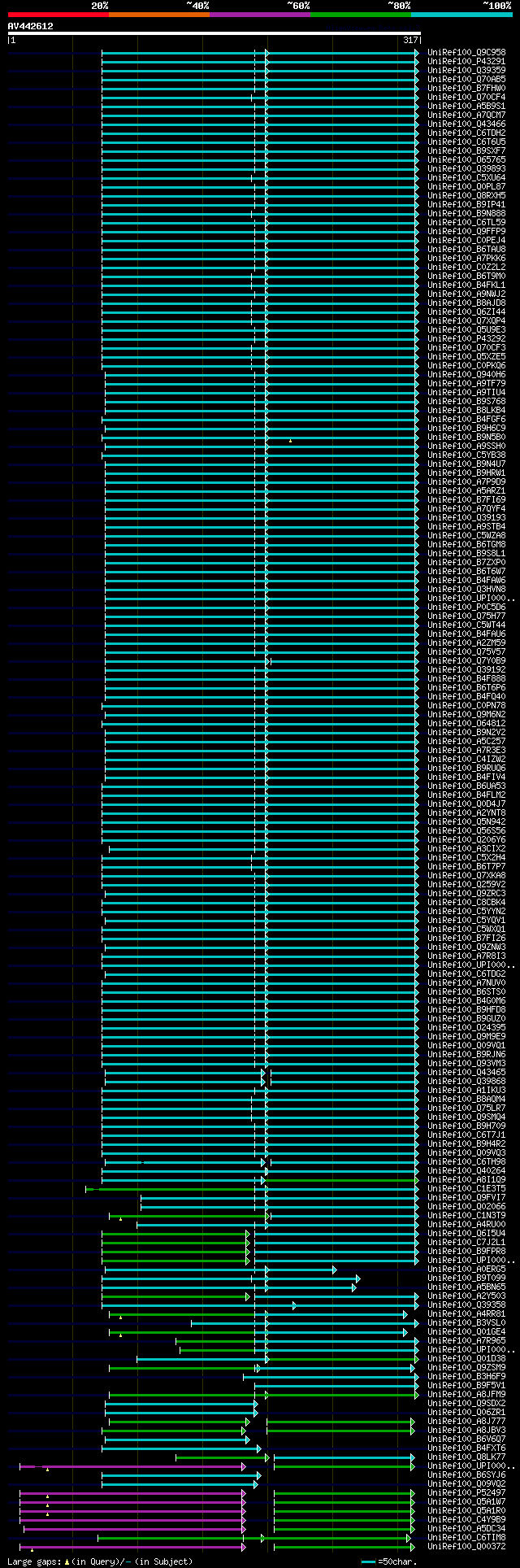Select hit label UniRef100_C1N3T9

click(x=466, y=1215)
